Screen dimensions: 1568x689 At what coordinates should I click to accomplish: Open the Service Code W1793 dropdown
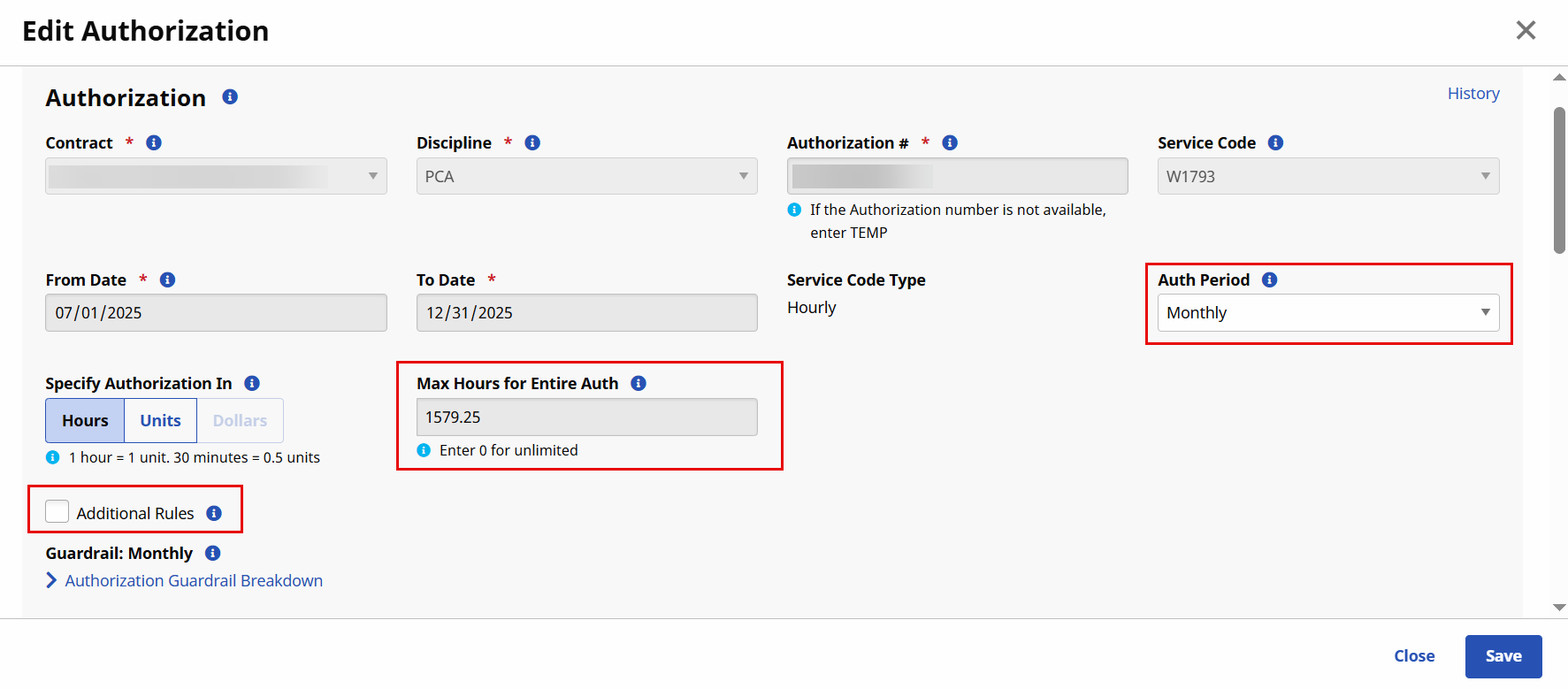point(1327,176)
